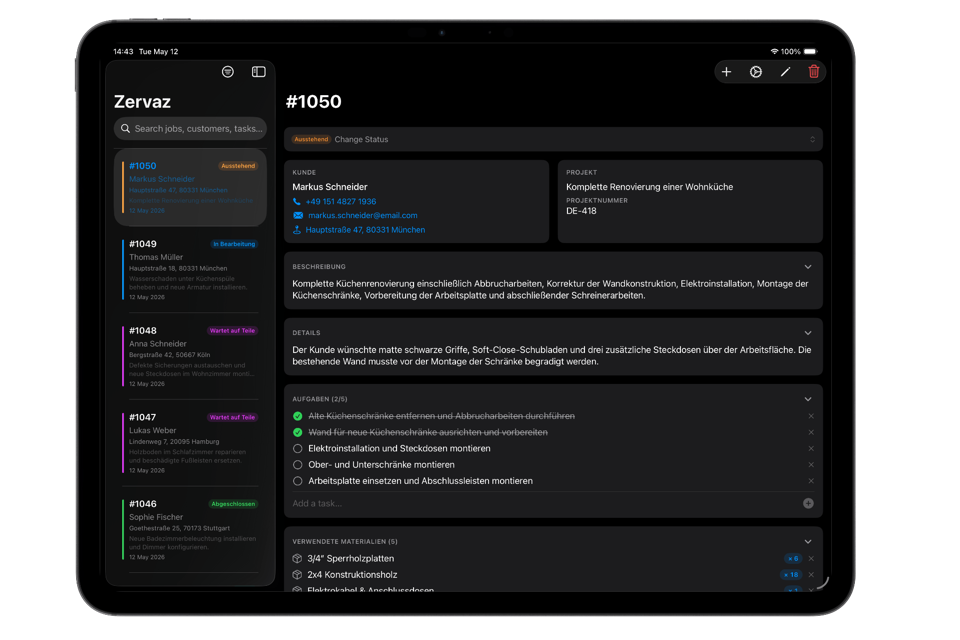Open email markus.schneider@email.com
The width and height of the screenshot is (960, 640).
(362, 216)
